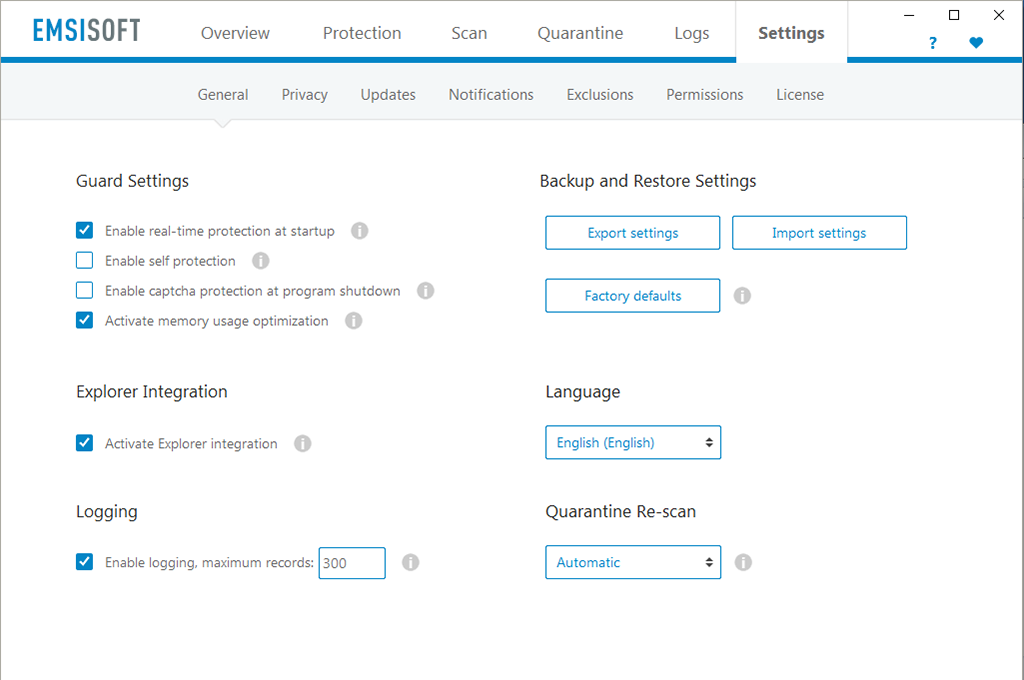Open the Exclusions settings sub-tab
This screenshot has height=680, width=1024.
click(x=600, y=95)
